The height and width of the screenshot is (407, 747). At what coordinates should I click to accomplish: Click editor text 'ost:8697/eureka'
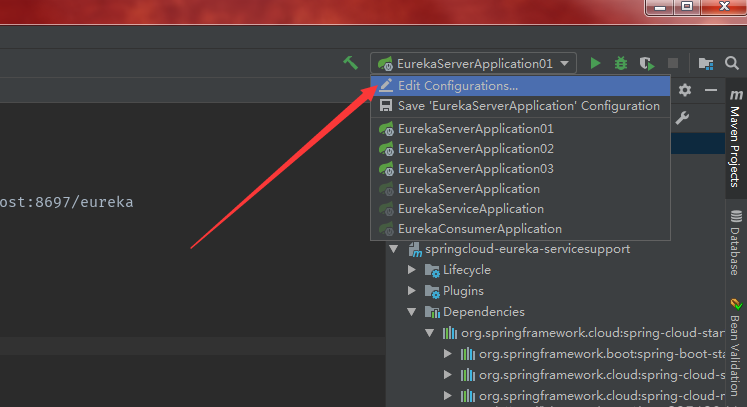[67, 202]
